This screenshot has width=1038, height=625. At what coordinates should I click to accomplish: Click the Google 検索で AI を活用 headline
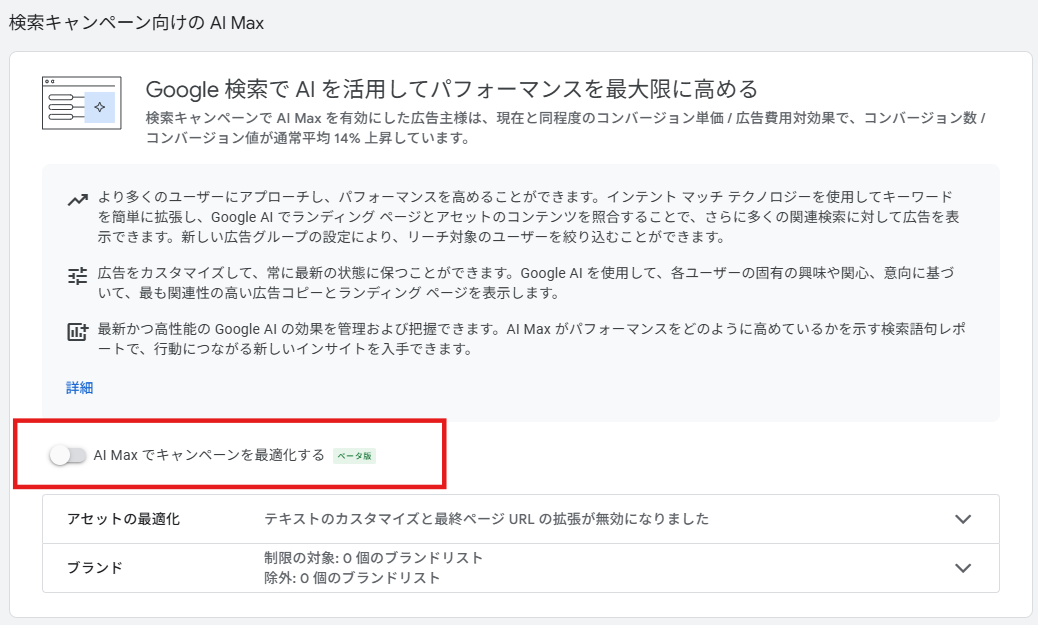[451, 89]
